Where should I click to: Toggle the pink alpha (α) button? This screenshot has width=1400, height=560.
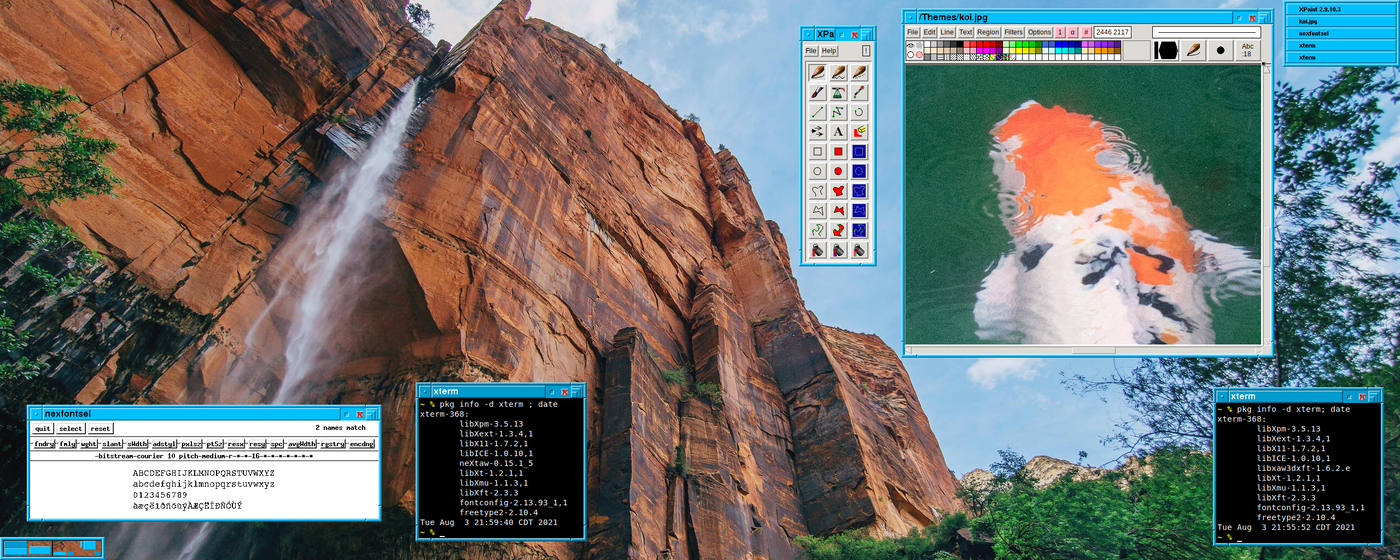click(x=1073, y=32)
